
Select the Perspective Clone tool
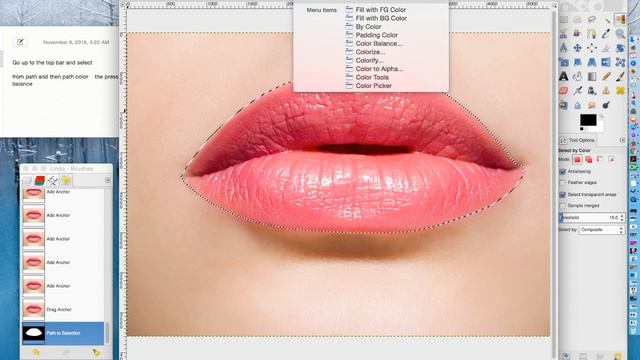point(564,105)
